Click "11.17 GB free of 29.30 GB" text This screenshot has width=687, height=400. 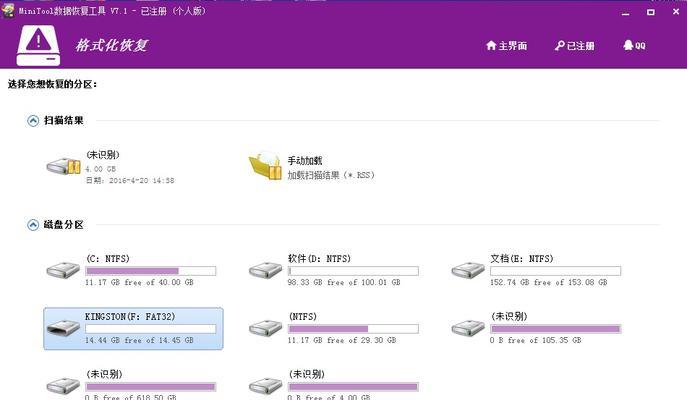pyautogui.click(x=342, y=340)
